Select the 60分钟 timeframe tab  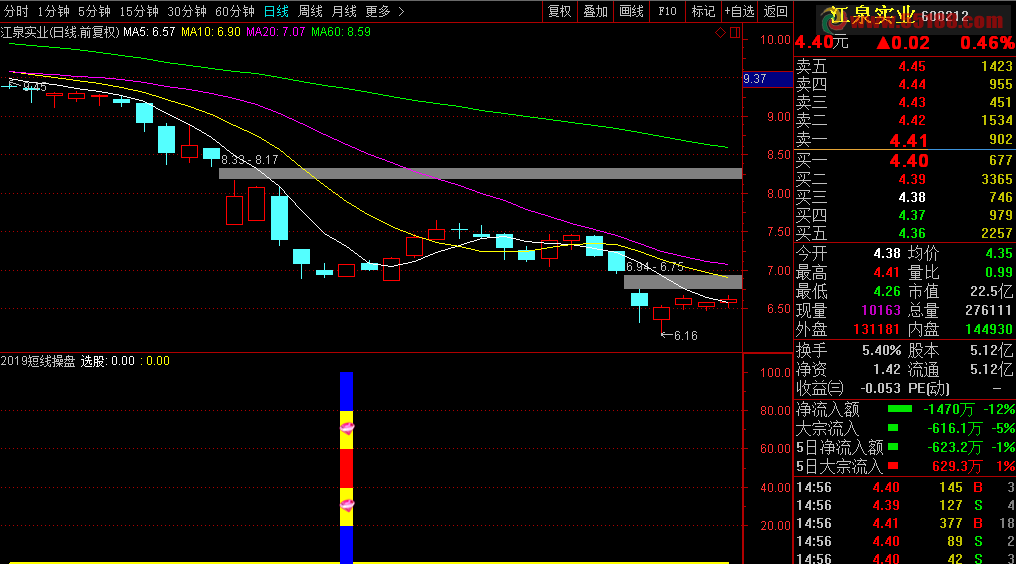[x=235, y=11]
